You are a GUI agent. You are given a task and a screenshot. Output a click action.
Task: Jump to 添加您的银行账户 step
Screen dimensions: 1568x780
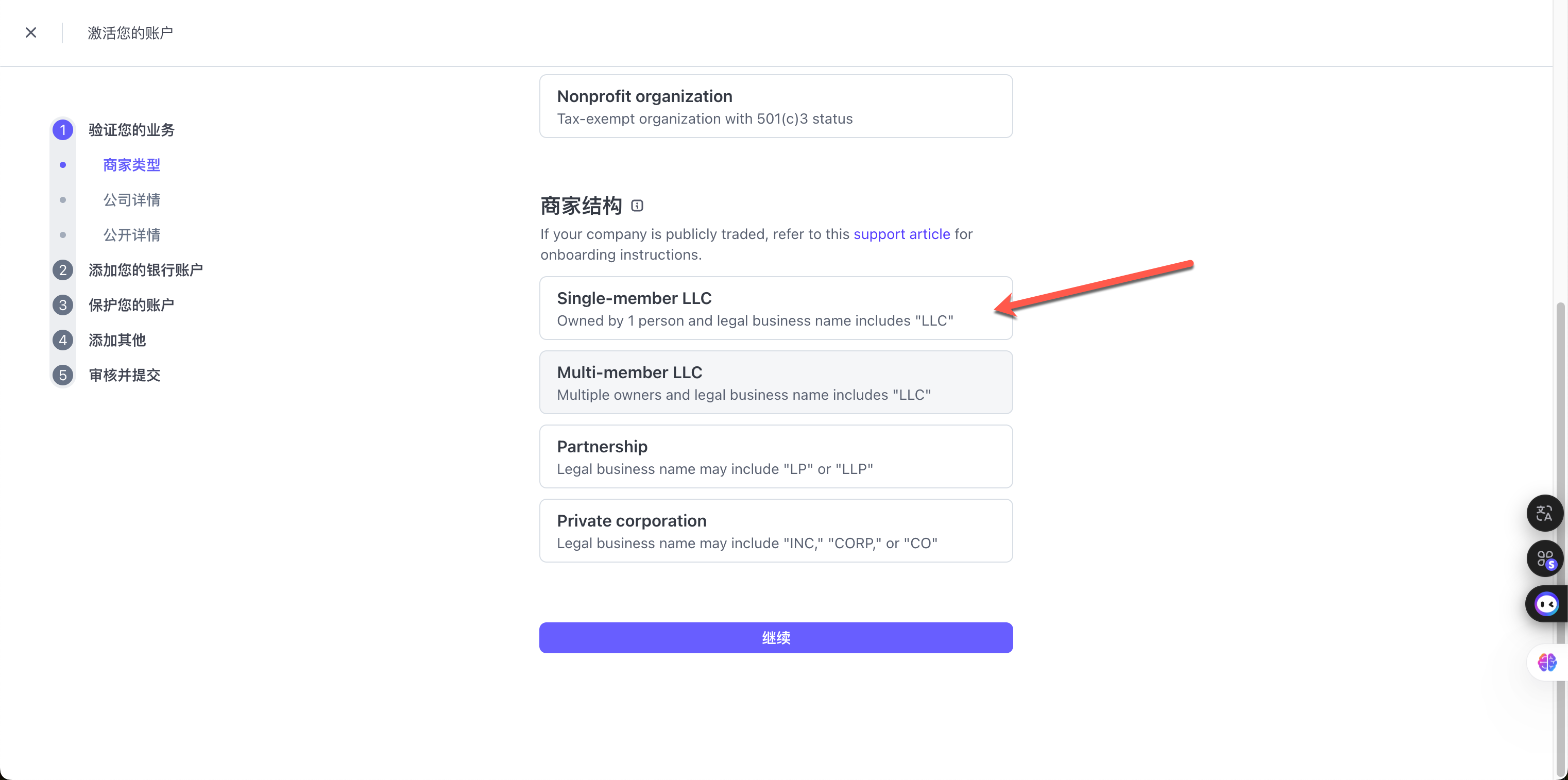pos(145,270)
